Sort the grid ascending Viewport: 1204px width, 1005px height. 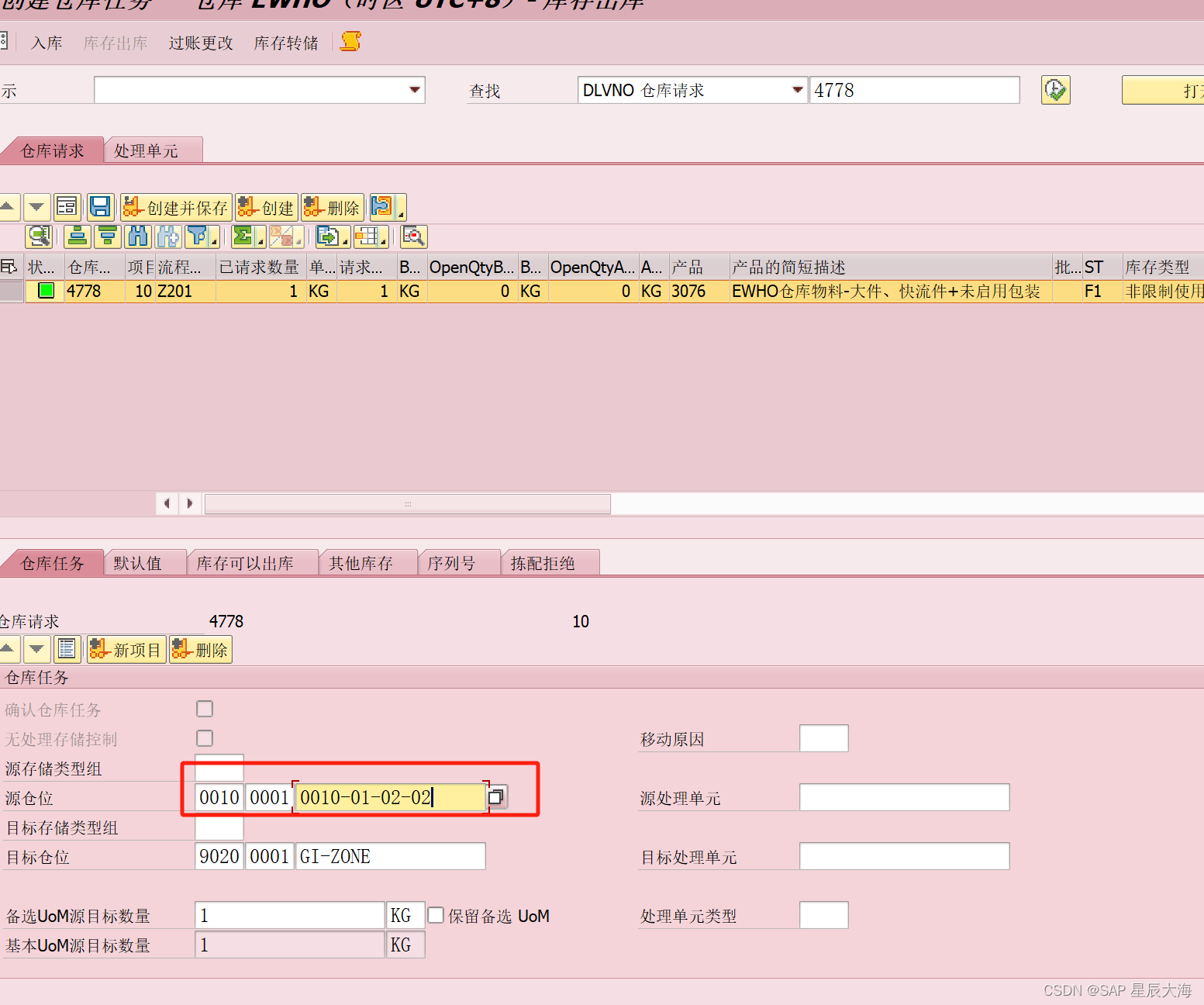(78, 237)
